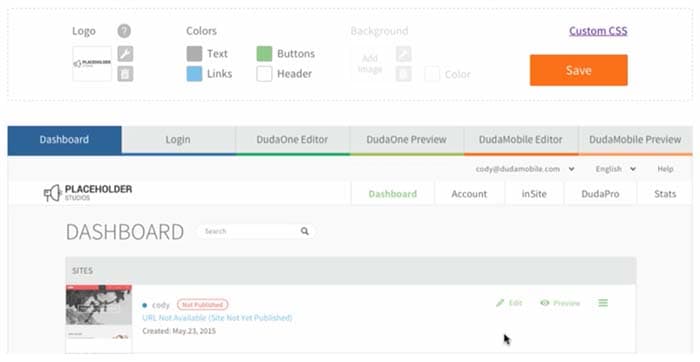Screen dimensions: 700x362
Task: Switch to the DudaOne Editor tab
Action: coord(292,140)
